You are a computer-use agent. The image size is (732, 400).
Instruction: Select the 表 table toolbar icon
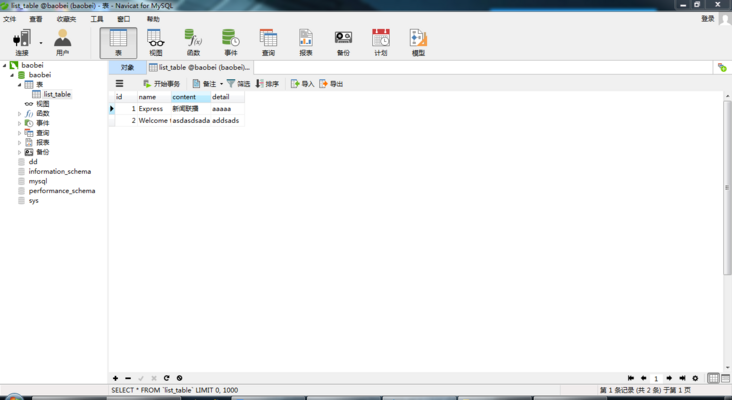tap(118, 42)
